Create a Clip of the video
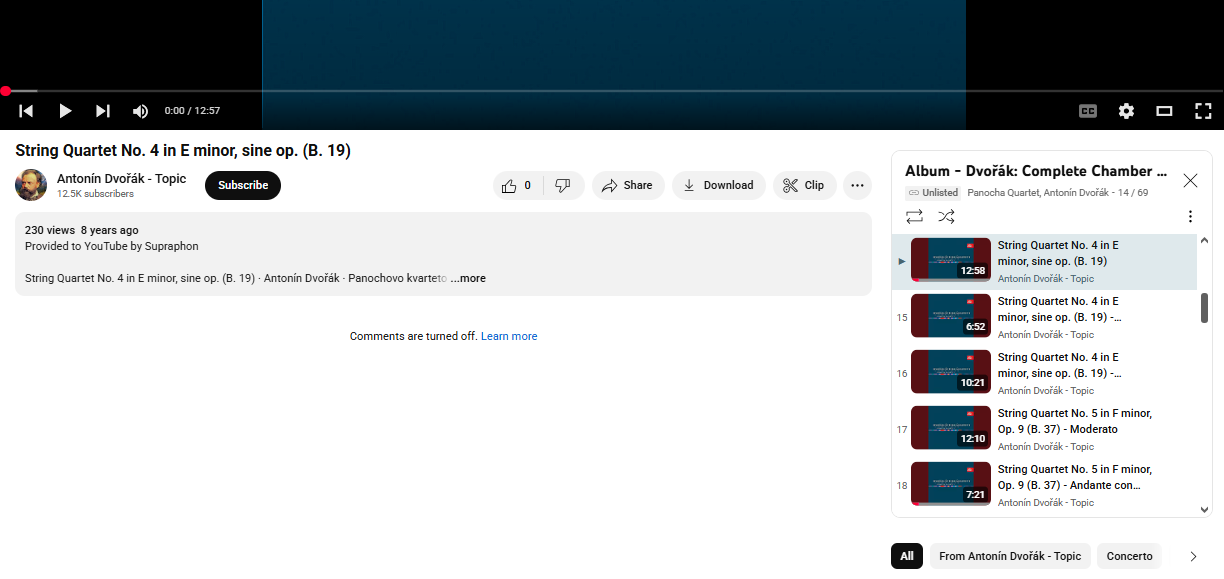Screen dimensions: 1224x579 805,185
